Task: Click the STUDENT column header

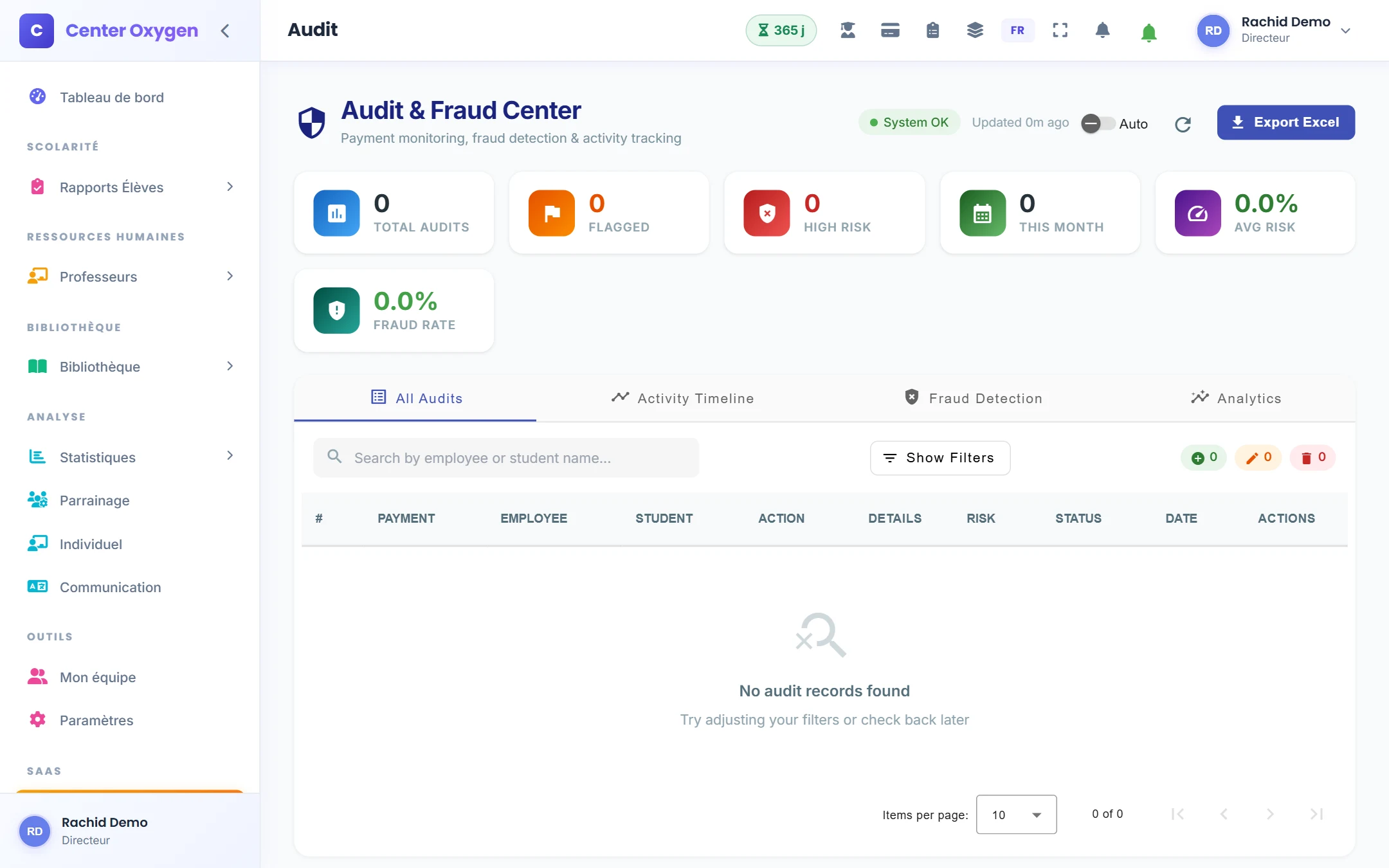Action: (x=664, y=518)
